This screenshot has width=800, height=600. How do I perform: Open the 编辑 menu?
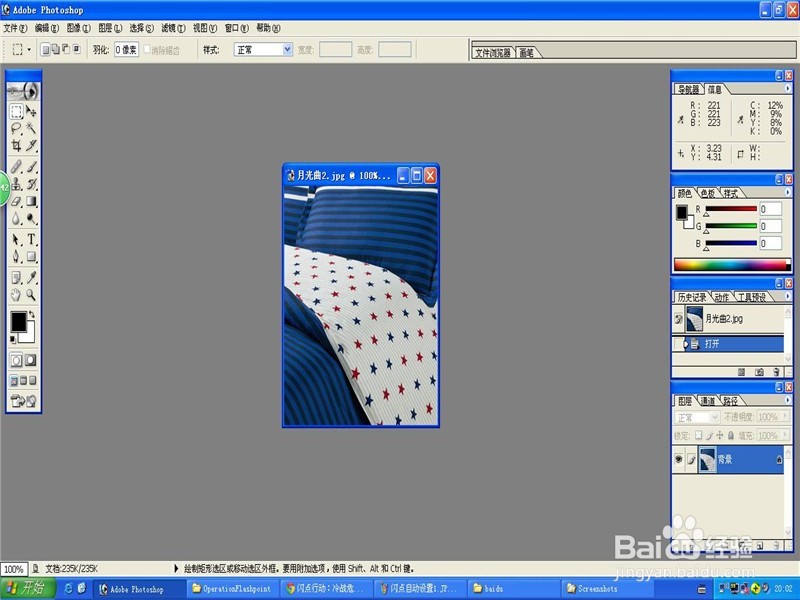click(x=47, y=28)
